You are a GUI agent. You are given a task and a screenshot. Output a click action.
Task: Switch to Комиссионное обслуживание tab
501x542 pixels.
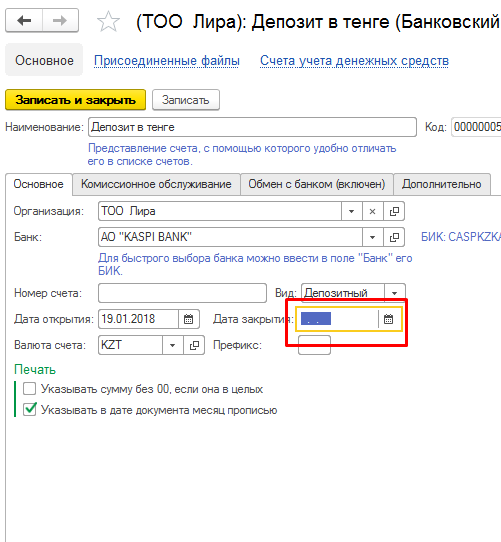(x=156, y=184)
